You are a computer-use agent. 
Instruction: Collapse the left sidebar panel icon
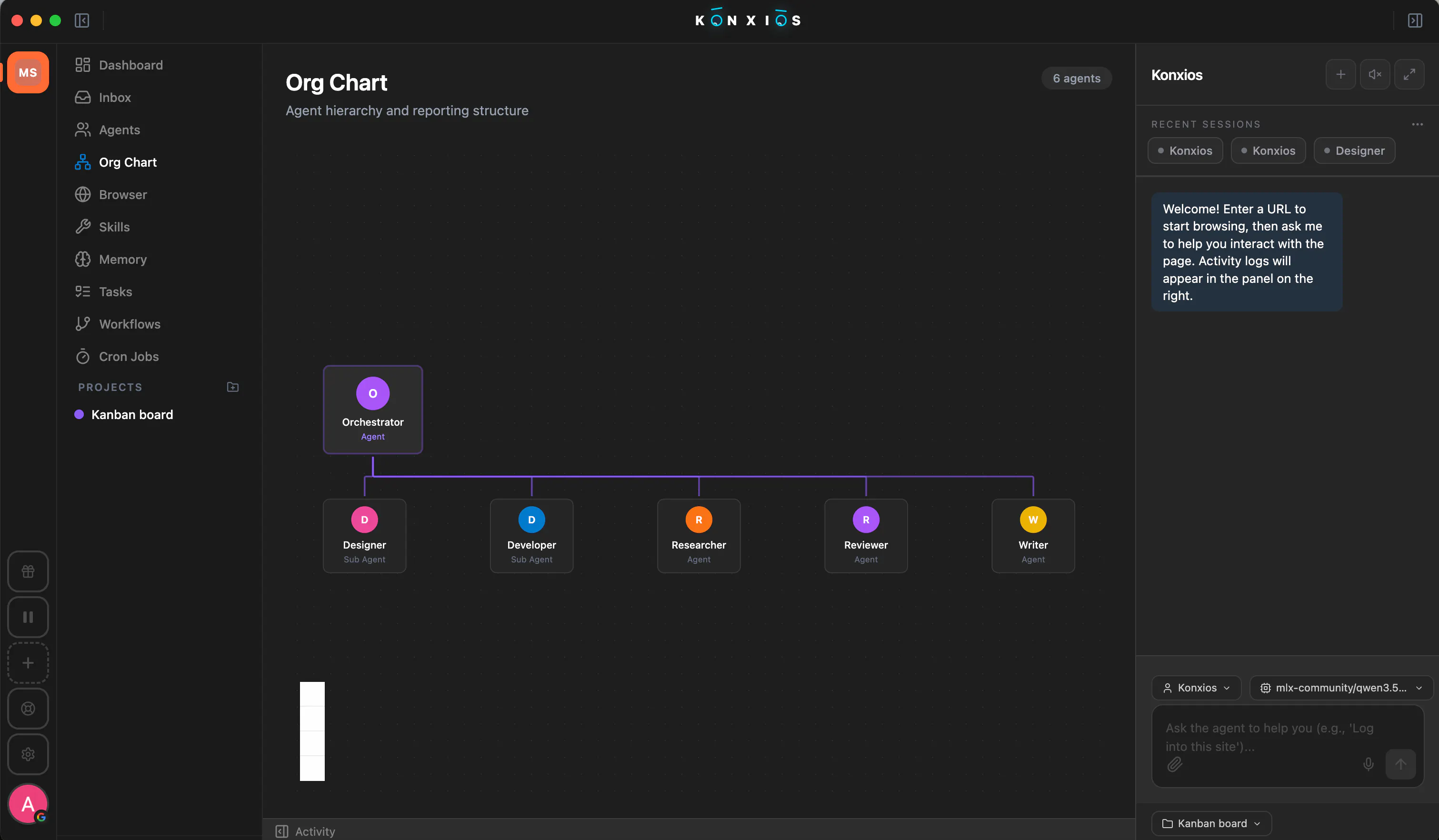point(81,20)
